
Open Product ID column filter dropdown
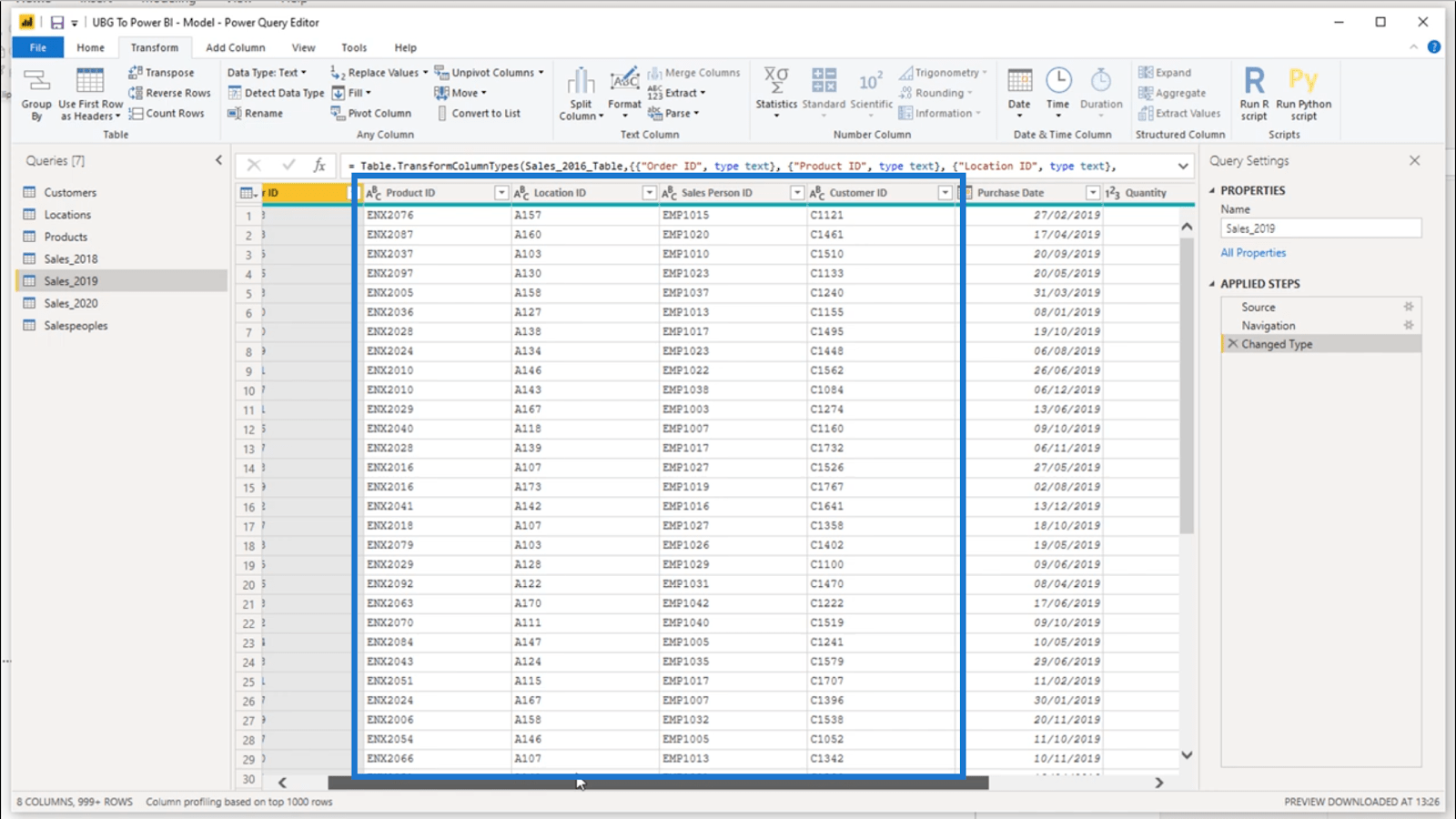coord(501,193)
